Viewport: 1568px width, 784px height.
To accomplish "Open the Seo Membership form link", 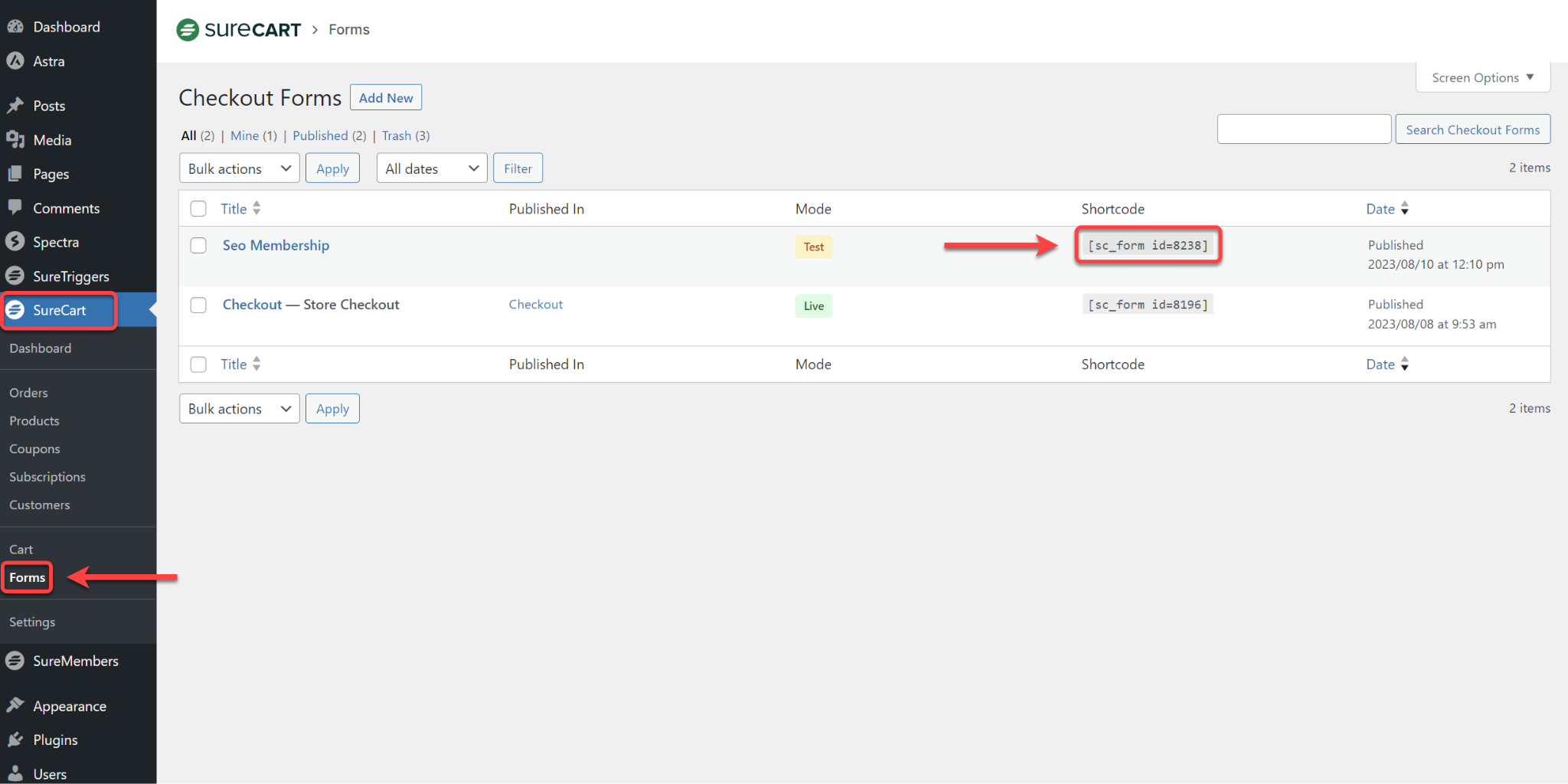I will (276, 246).
